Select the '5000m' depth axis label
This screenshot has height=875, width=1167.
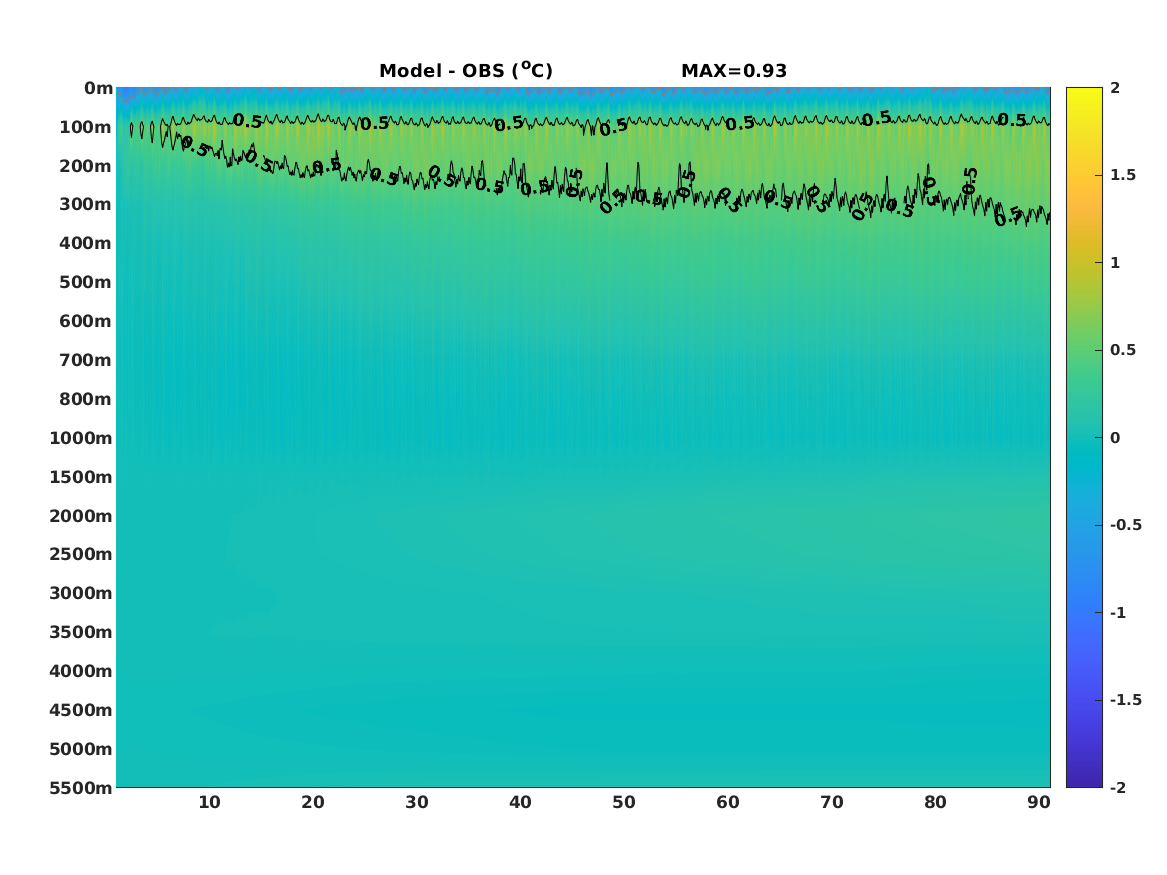tap(81, 749)
